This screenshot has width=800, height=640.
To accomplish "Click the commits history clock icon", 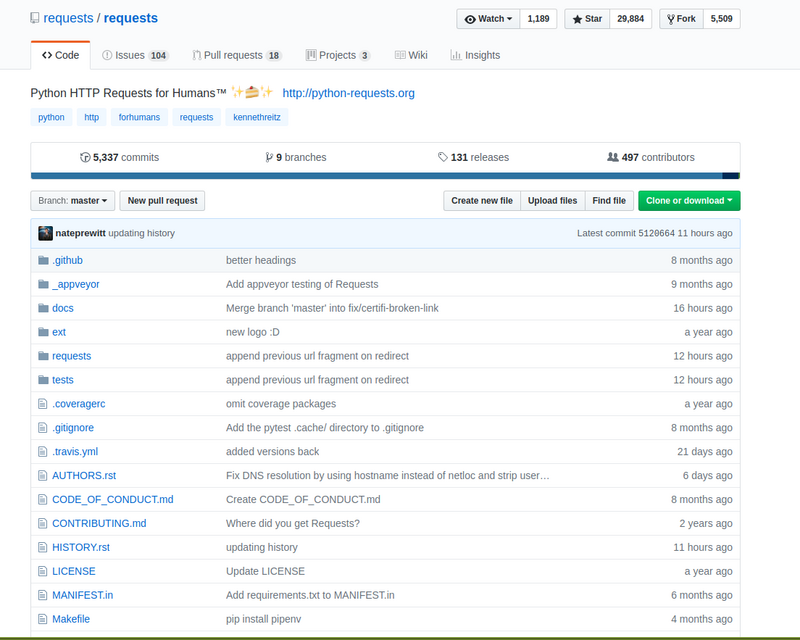I will pyautogui.click(x=85, y=157).
